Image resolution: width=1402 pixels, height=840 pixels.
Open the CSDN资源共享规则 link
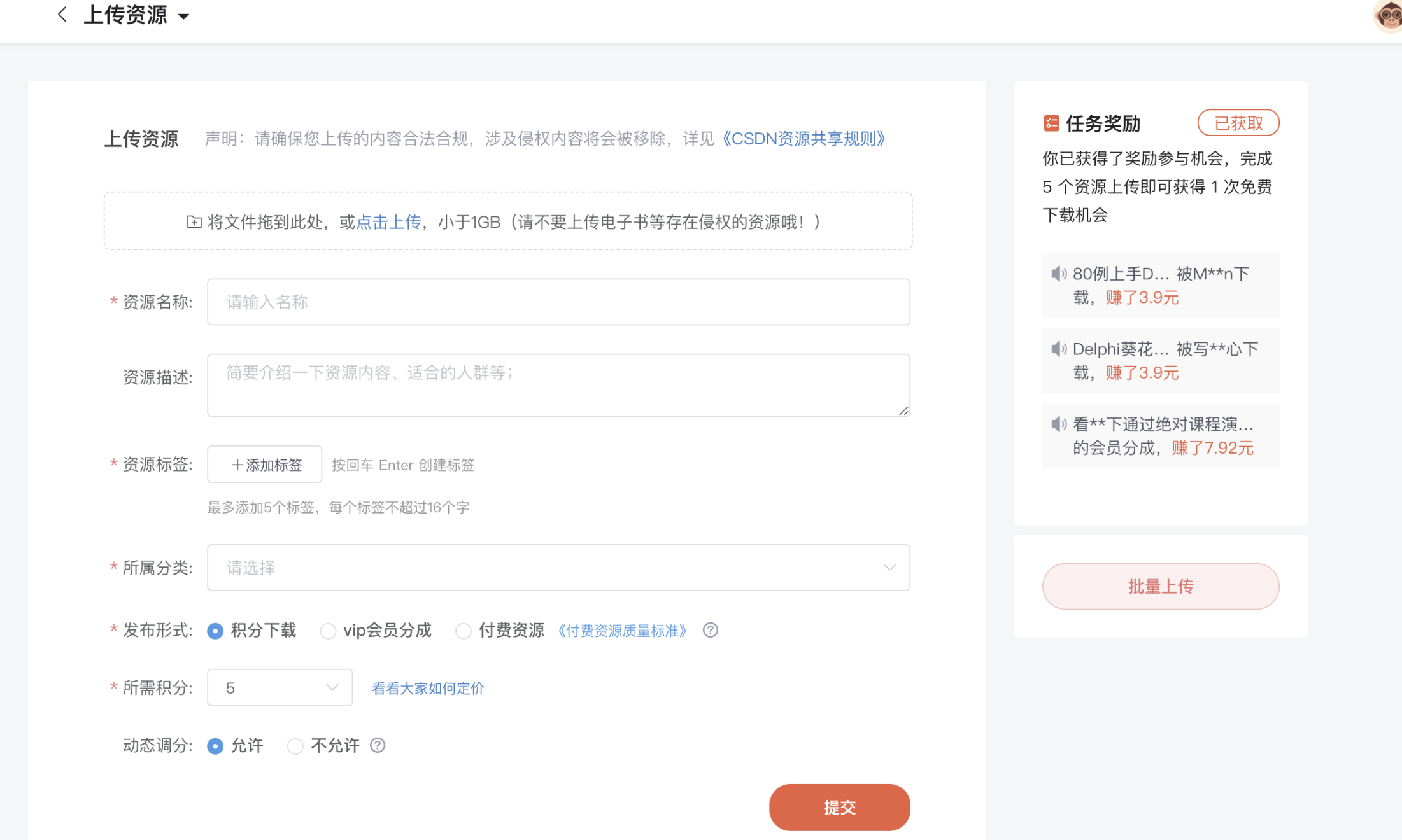coord(804,139)
